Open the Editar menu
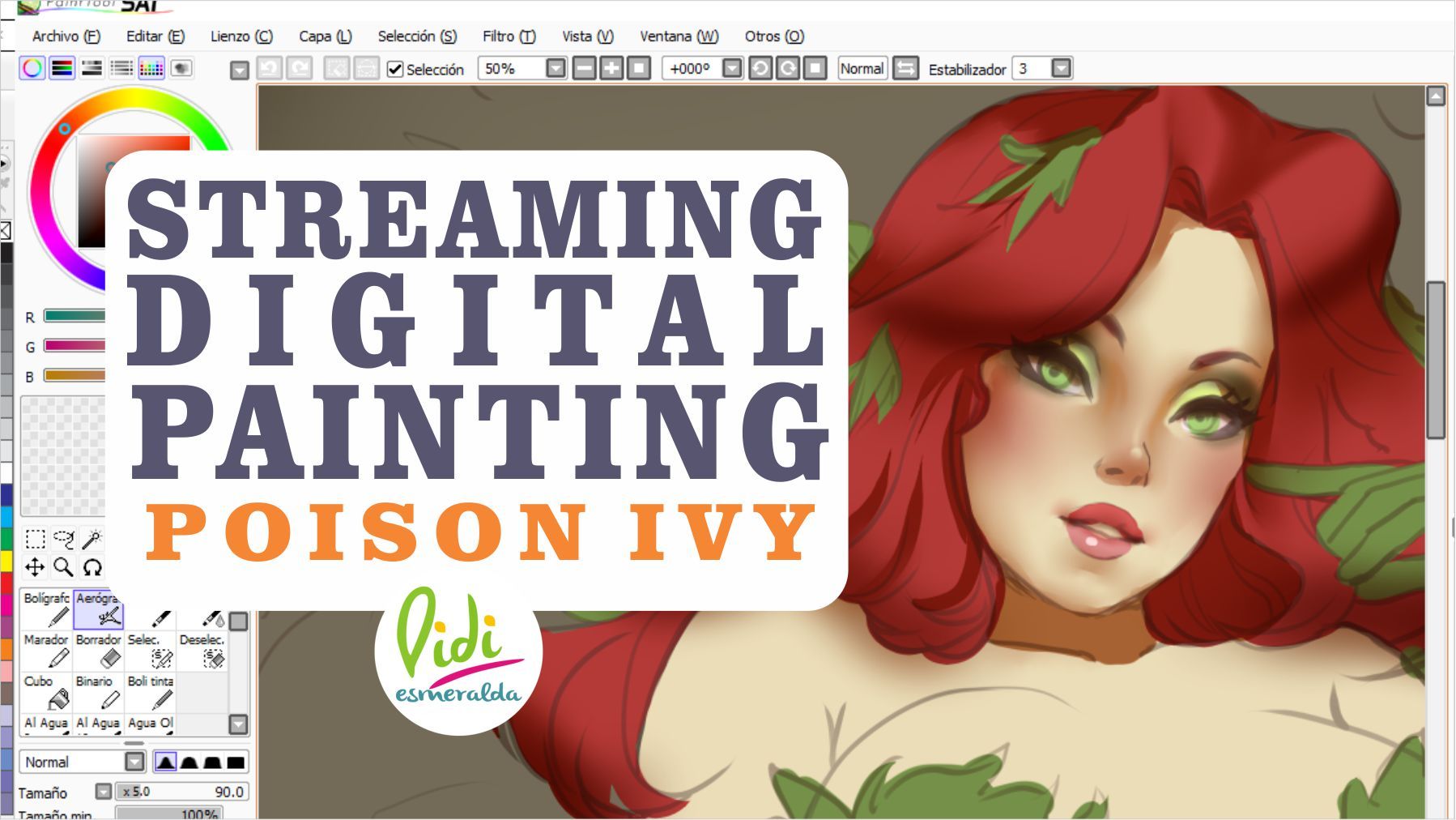This screenshot has width=1456, height=820. tap(155, 36)
